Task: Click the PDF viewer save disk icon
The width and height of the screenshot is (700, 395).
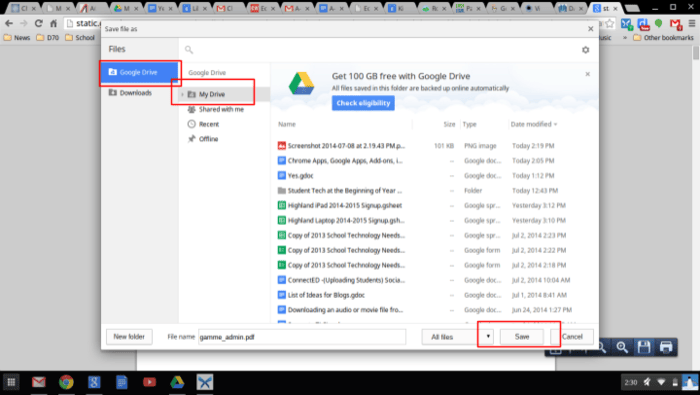Action: [644, 347]
